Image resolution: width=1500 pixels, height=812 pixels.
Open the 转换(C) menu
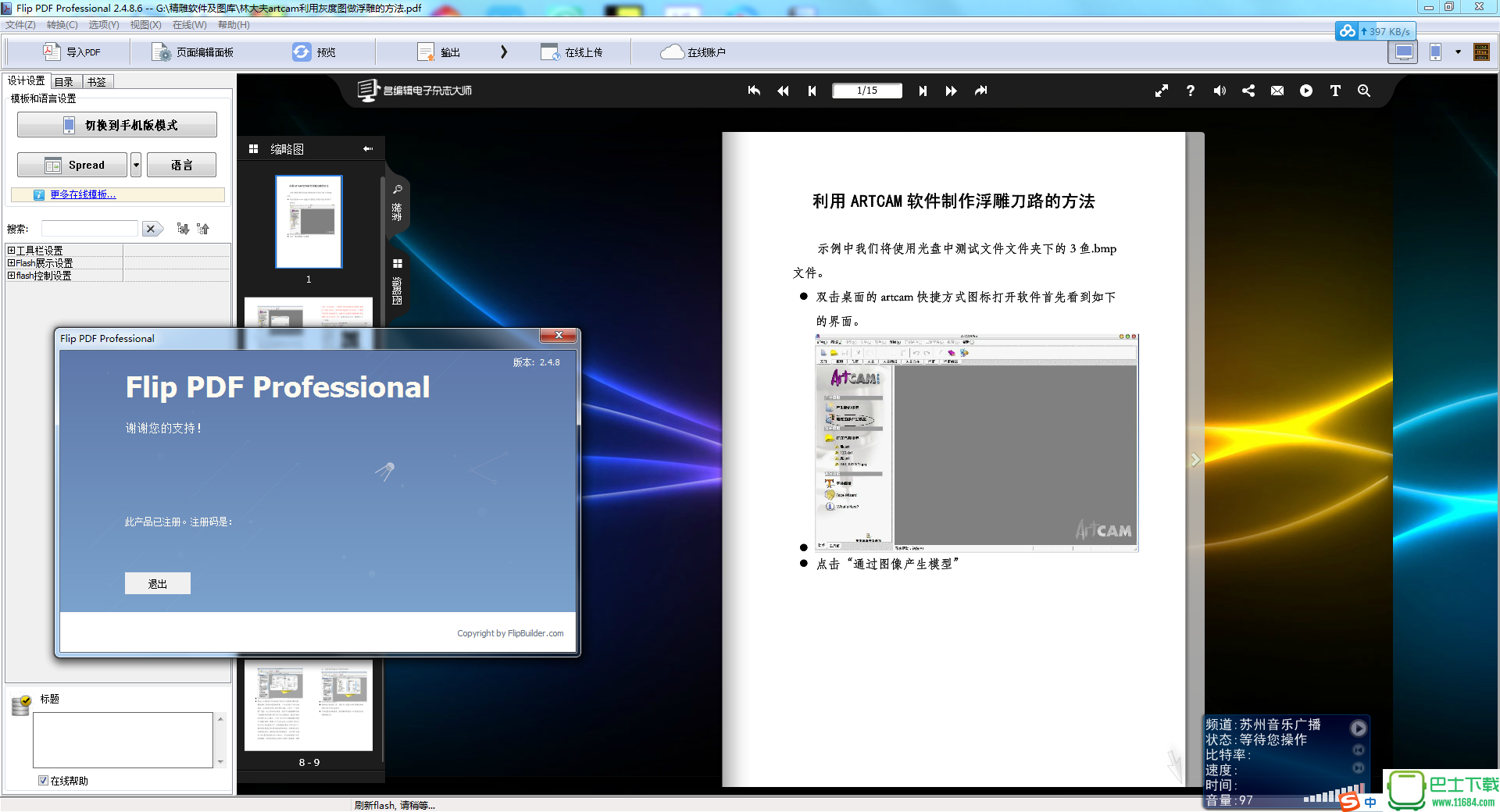click(x=62, y=25)
